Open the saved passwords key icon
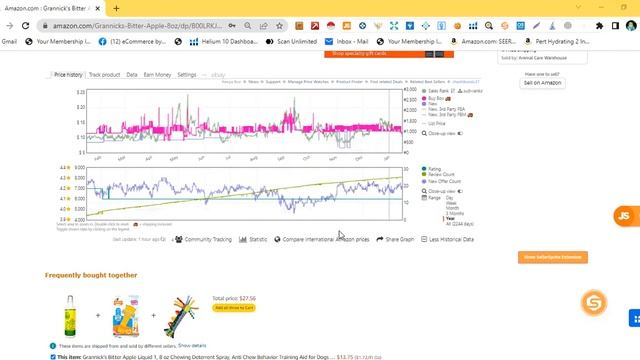640x360 pixels. pos(232,26)
